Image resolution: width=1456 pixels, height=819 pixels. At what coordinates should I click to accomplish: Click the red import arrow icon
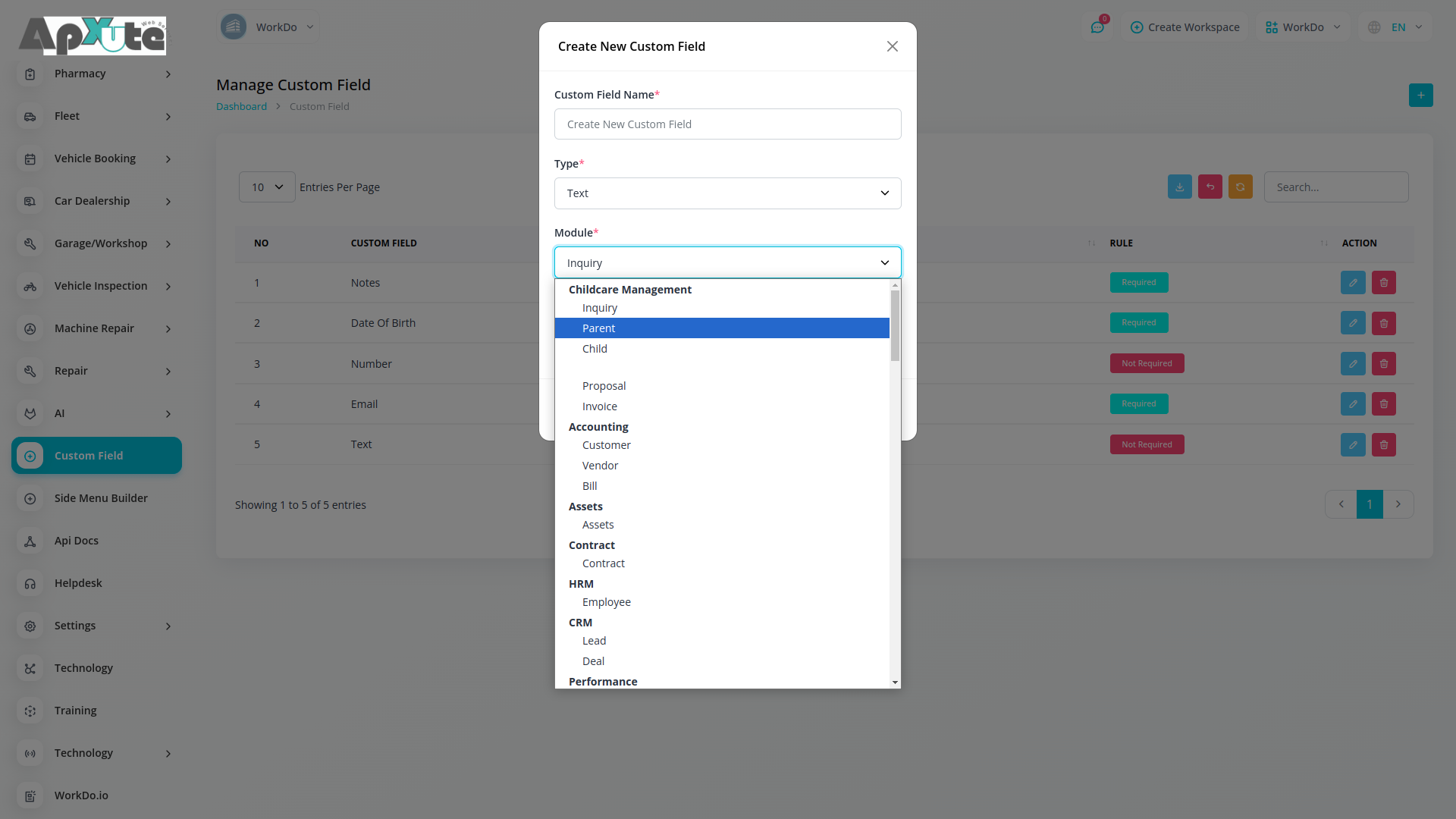coord(1210,187)
